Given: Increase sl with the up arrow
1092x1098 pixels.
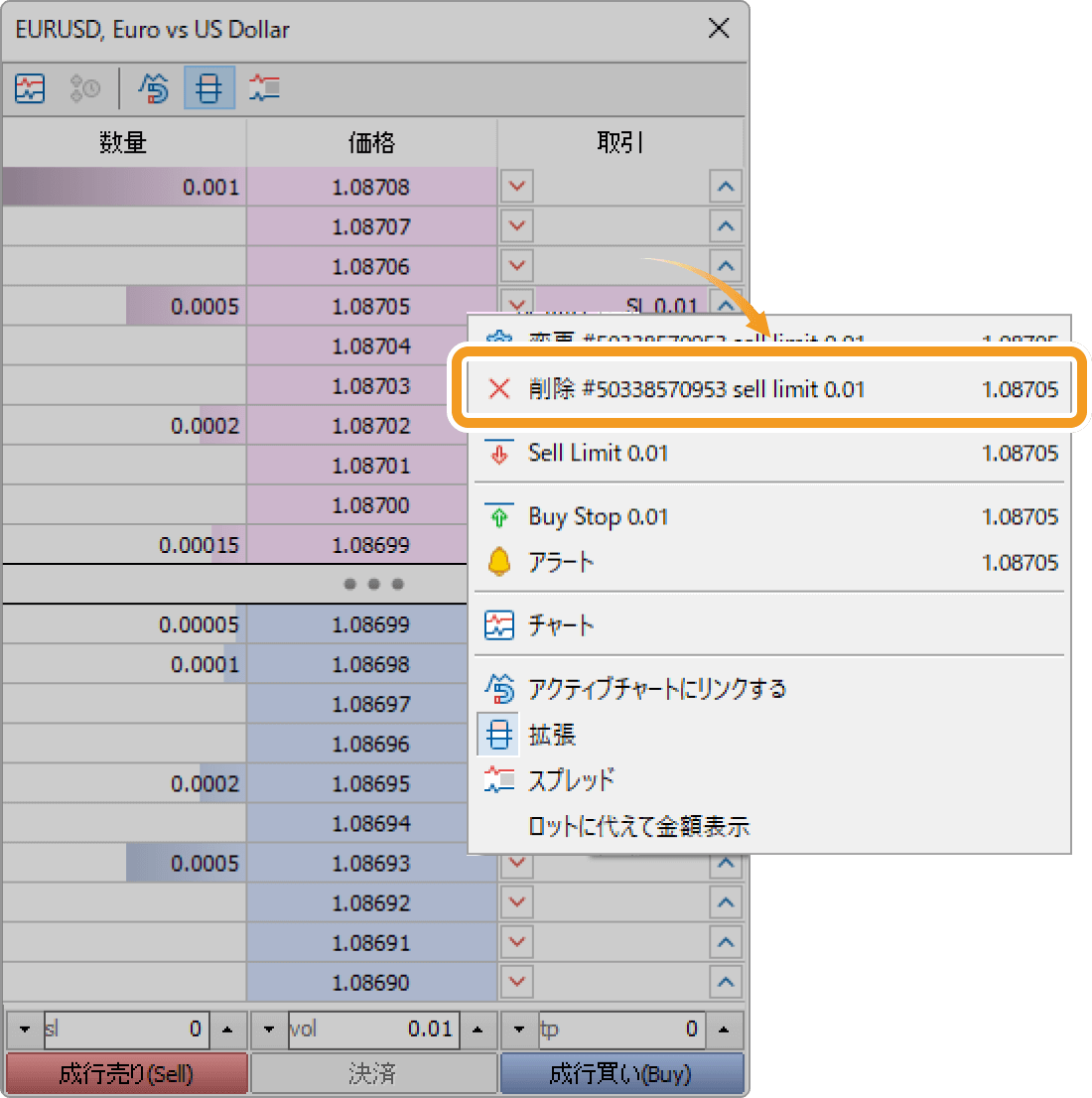Looking at the screenshot, I should pos(227,1029).
